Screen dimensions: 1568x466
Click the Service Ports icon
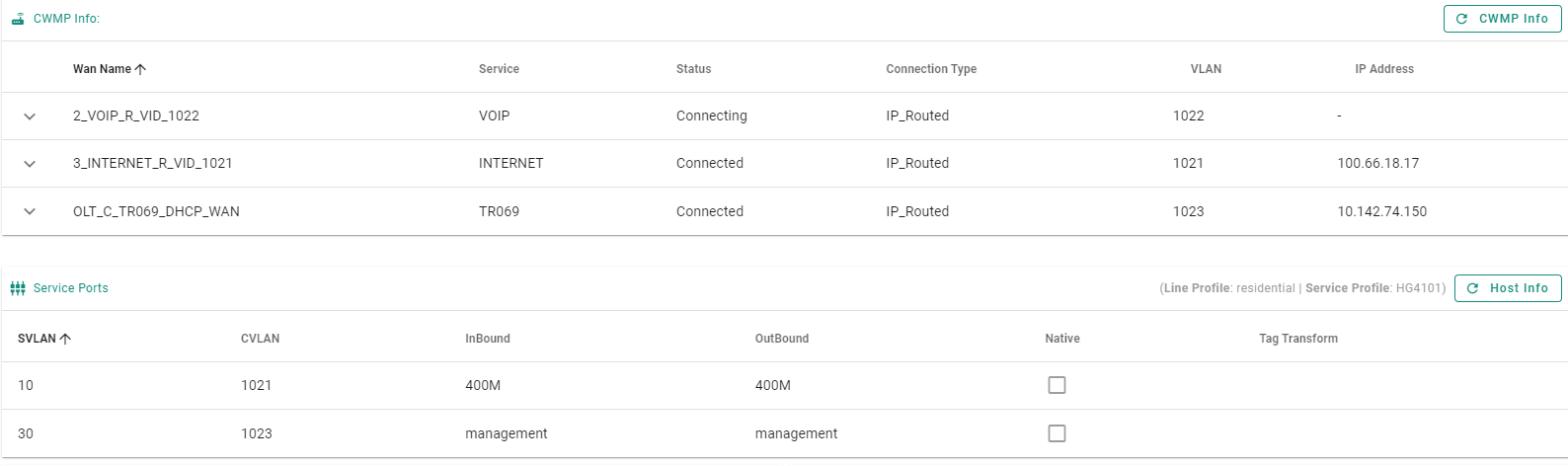coord(18,288)
